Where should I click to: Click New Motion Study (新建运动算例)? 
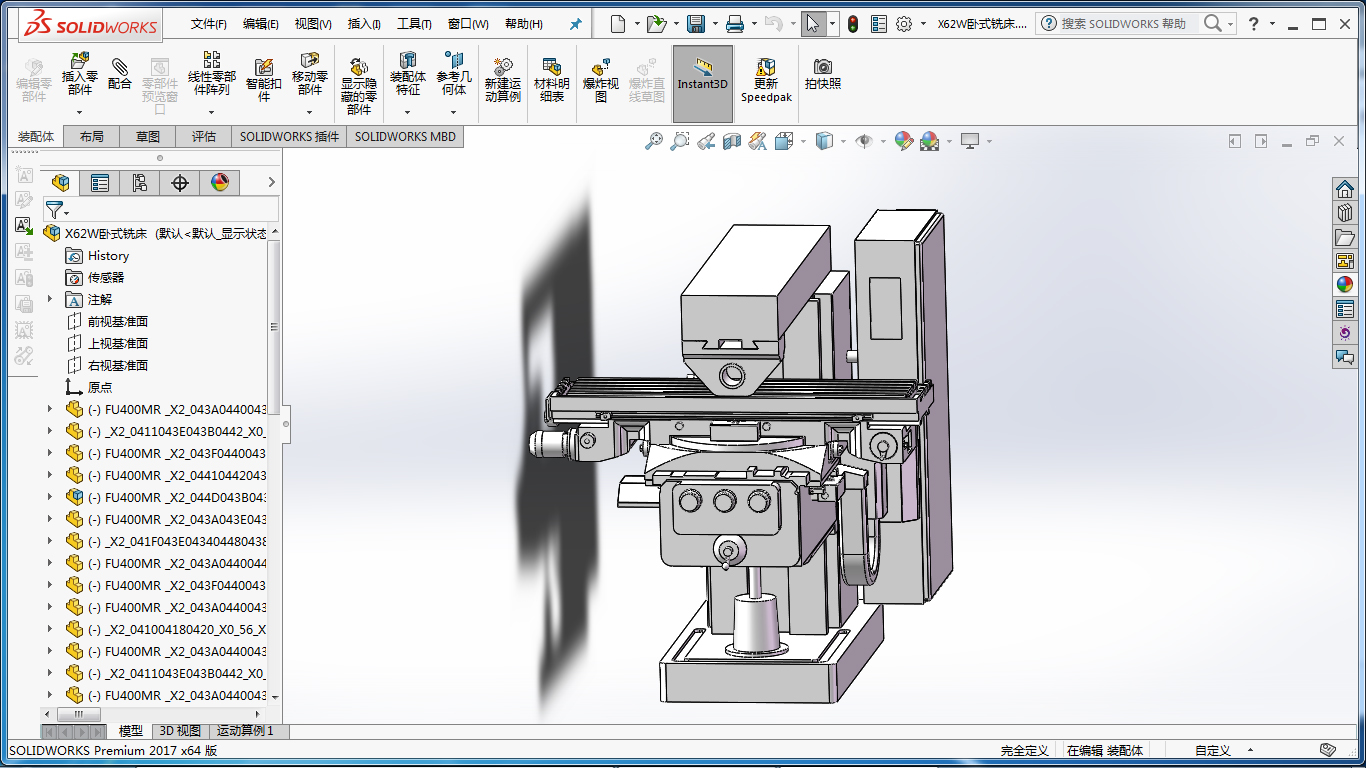click(503, 80)
